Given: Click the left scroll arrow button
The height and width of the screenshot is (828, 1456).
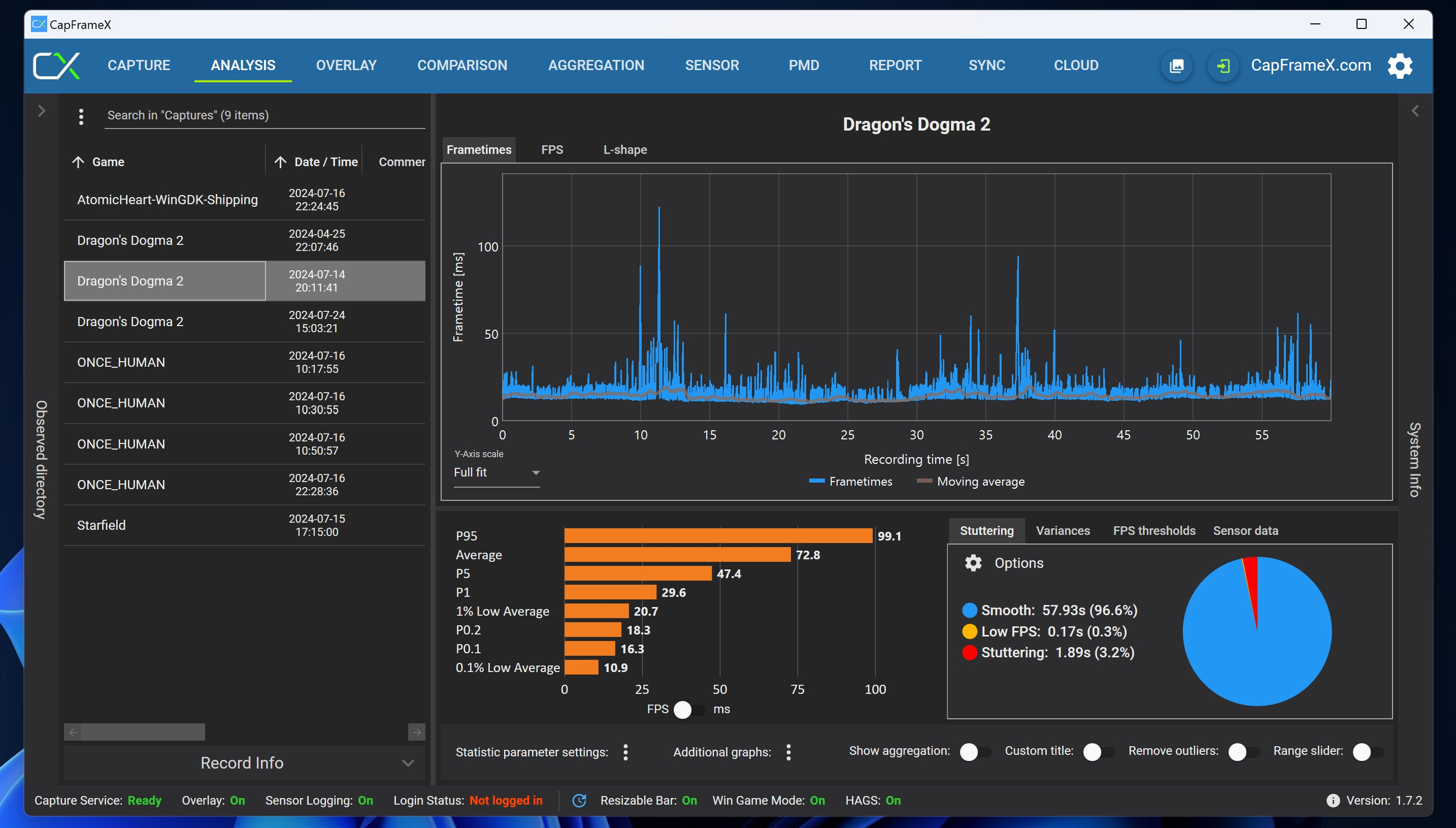Looking at the screenshot, I should coord(73,732).
